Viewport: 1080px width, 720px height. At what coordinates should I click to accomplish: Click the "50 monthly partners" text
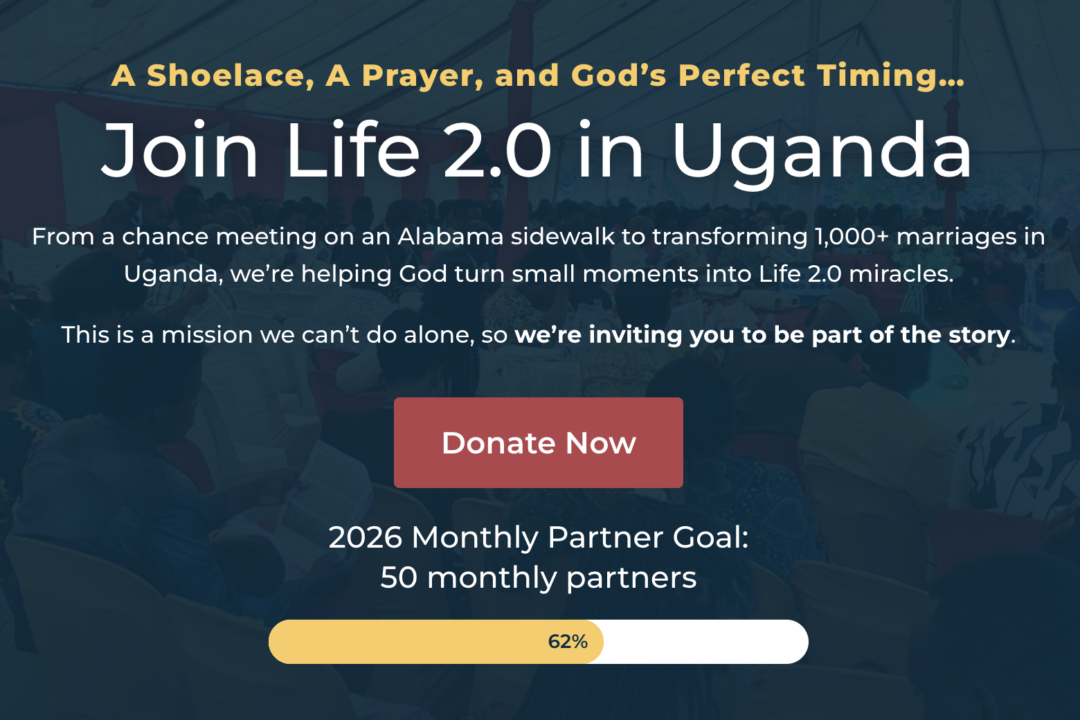point(538,578)
